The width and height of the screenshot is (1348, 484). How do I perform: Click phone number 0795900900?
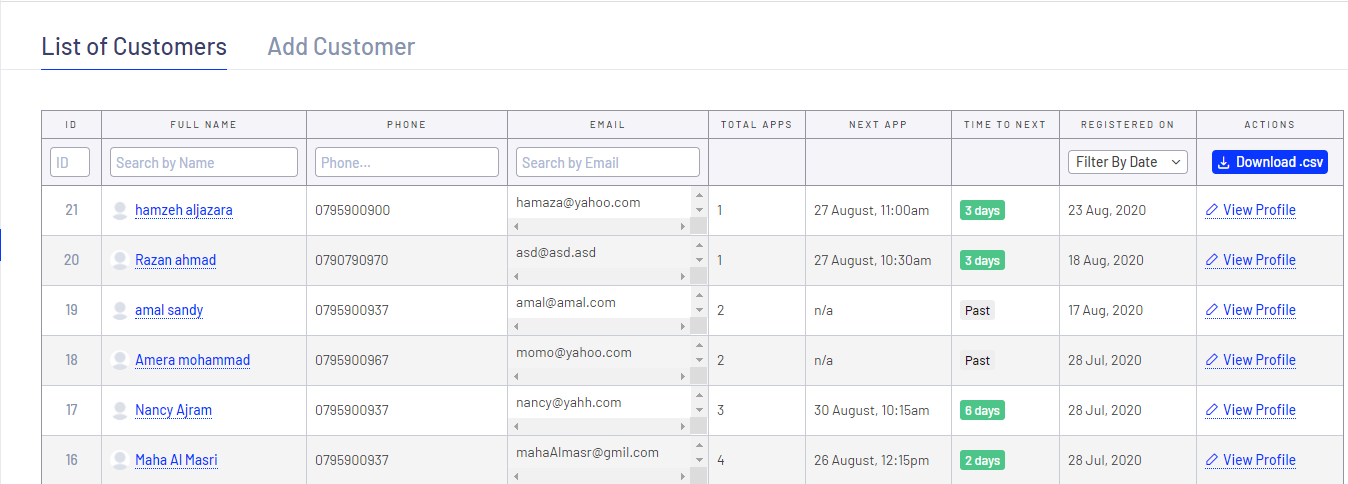pos(352,210)
